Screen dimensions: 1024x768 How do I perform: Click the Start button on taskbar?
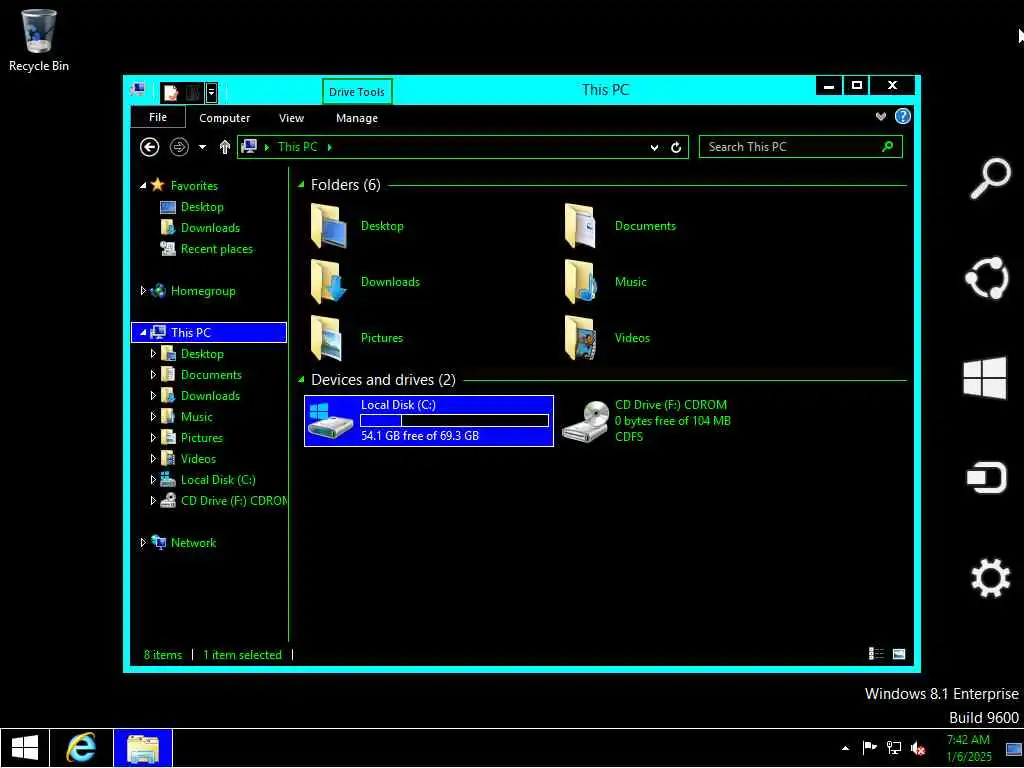click(24, 748)
